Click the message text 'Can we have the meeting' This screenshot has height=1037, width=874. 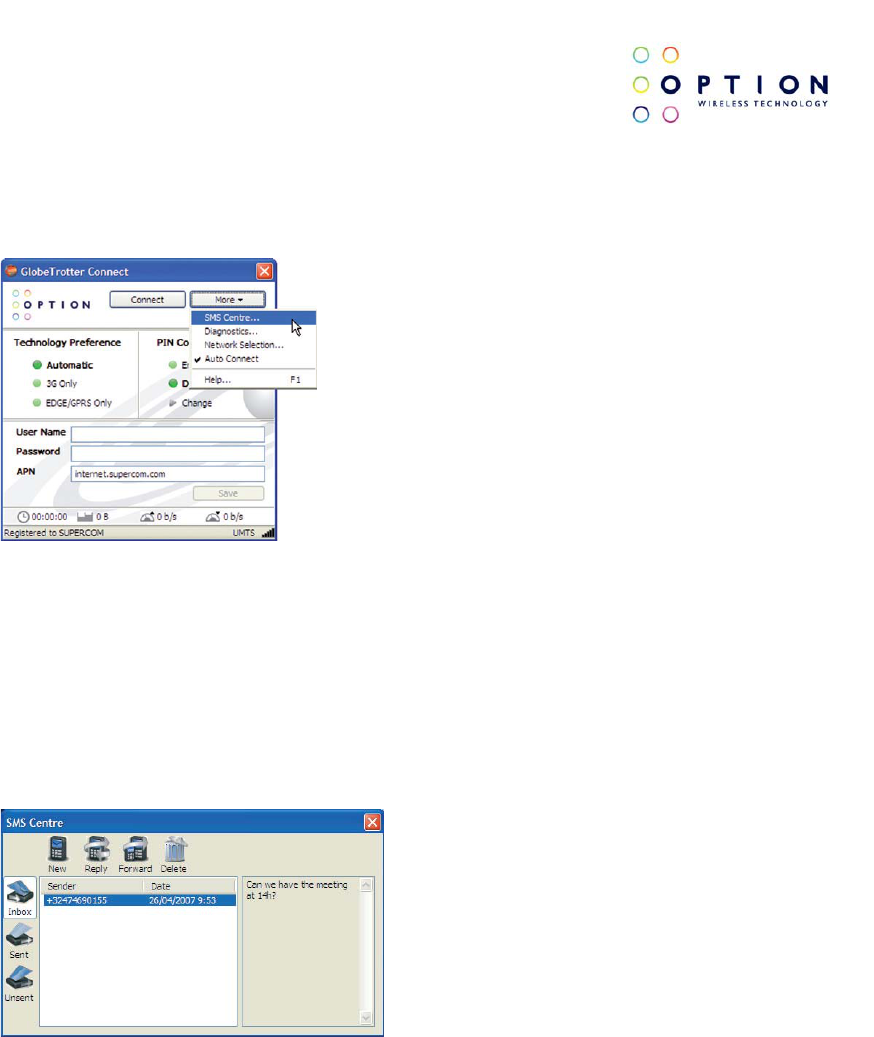[297, 885]
